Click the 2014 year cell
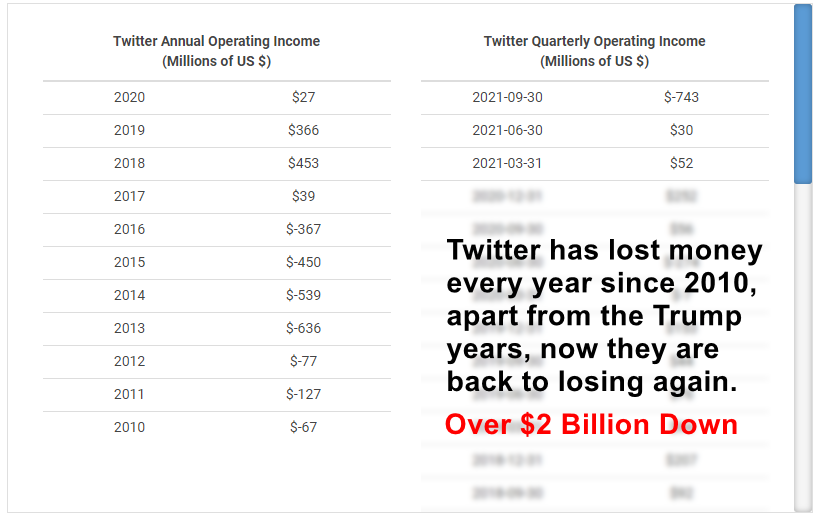Image resolution: width=819 pixels, height=517 pixels. (x=130, y=295)
